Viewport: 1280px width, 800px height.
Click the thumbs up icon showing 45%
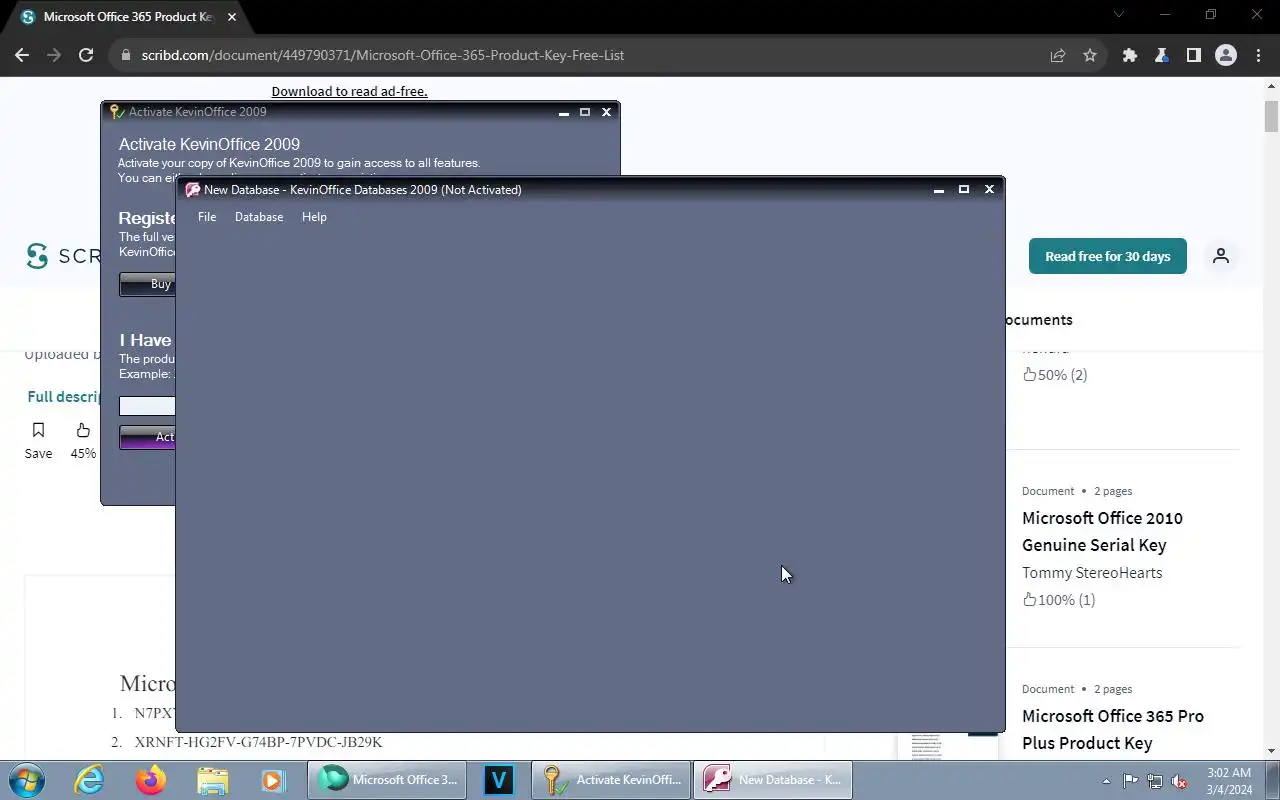click(83, 430)
